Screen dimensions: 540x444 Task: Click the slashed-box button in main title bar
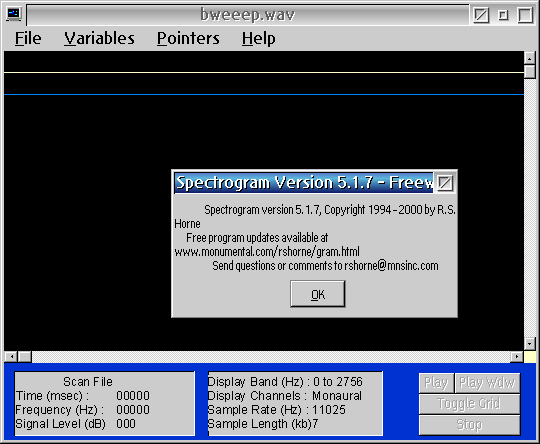[x=481, y=15]
